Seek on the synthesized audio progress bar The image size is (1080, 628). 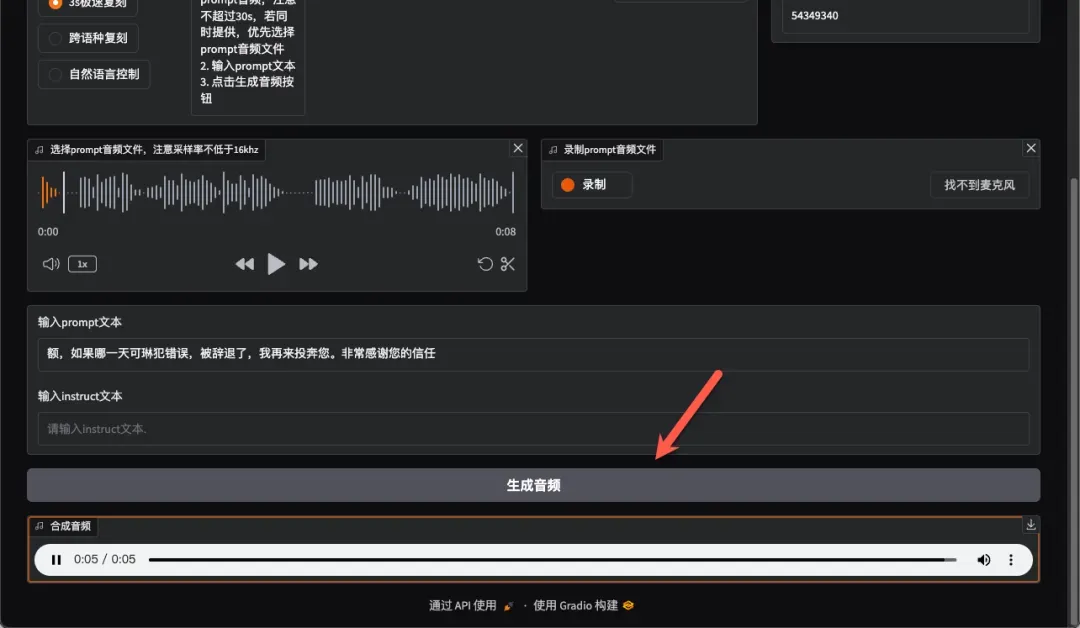550,560
